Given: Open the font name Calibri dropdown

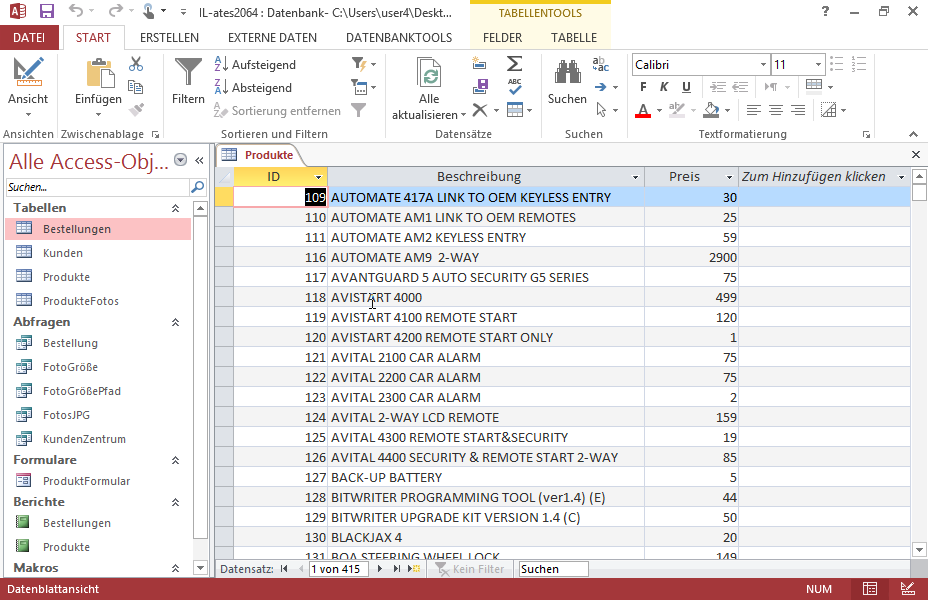Looking at the screenshot, I should [763, 64].
